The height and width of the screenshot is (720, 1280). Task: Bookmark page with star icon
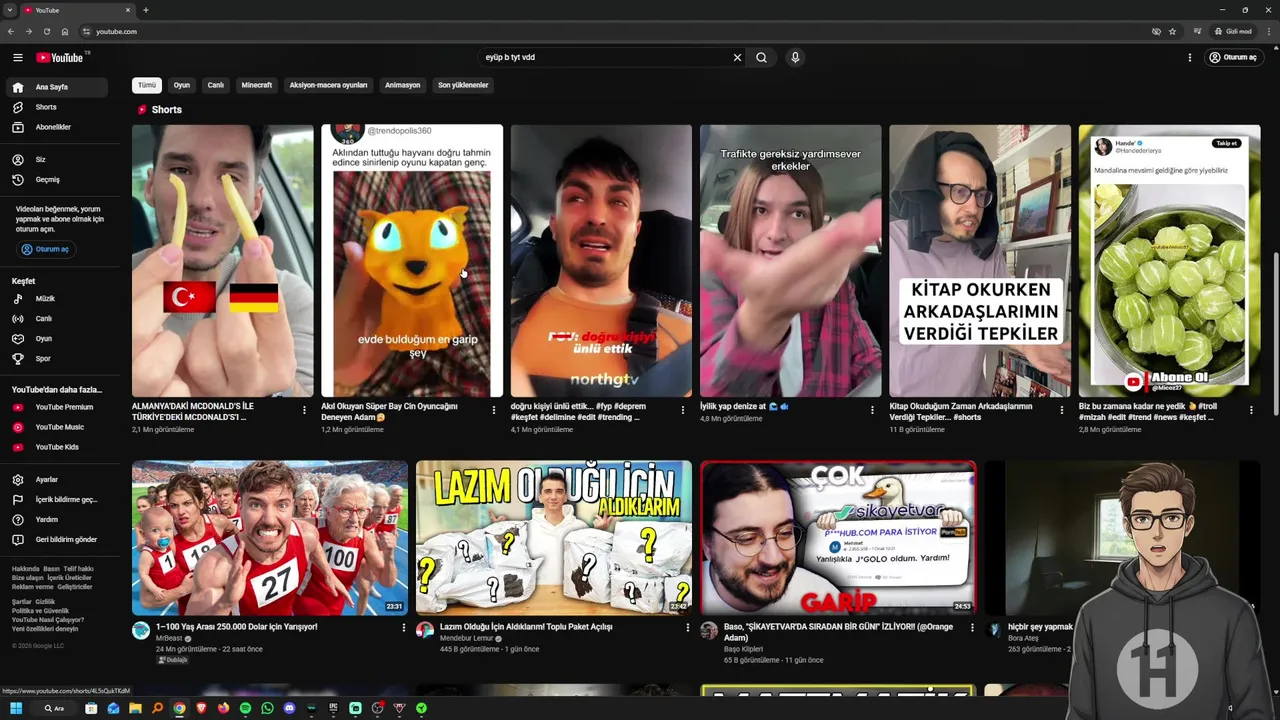1172,31
